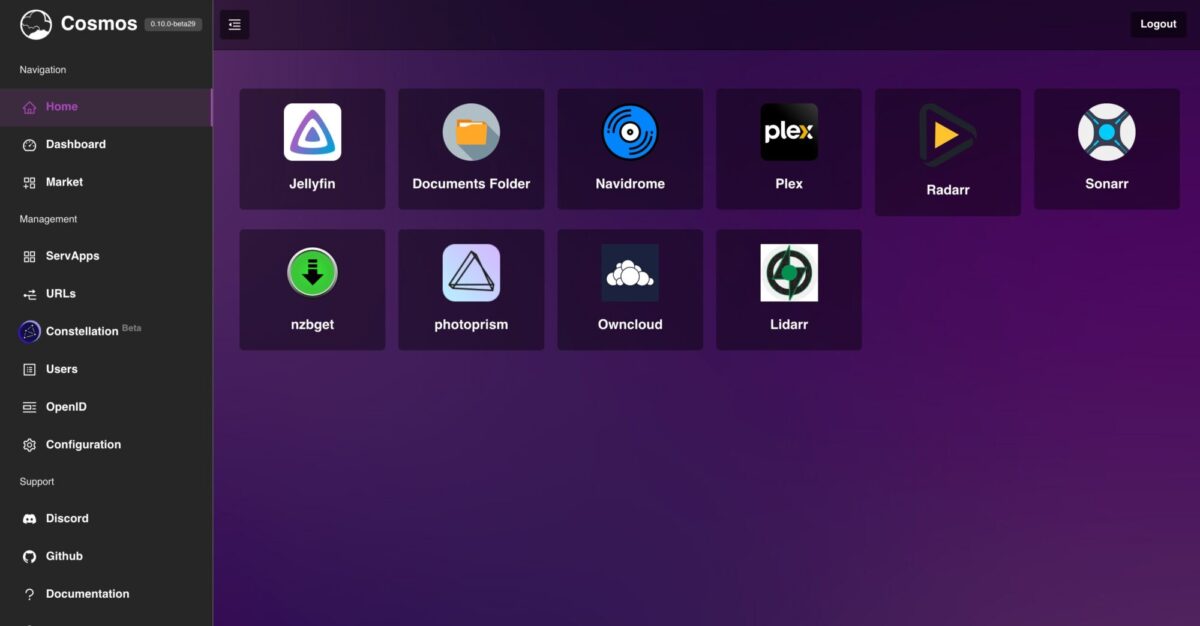Screen dimensions: 1200x626
Task: Navigate to ServApps management
Action: [x=72, y=256]
